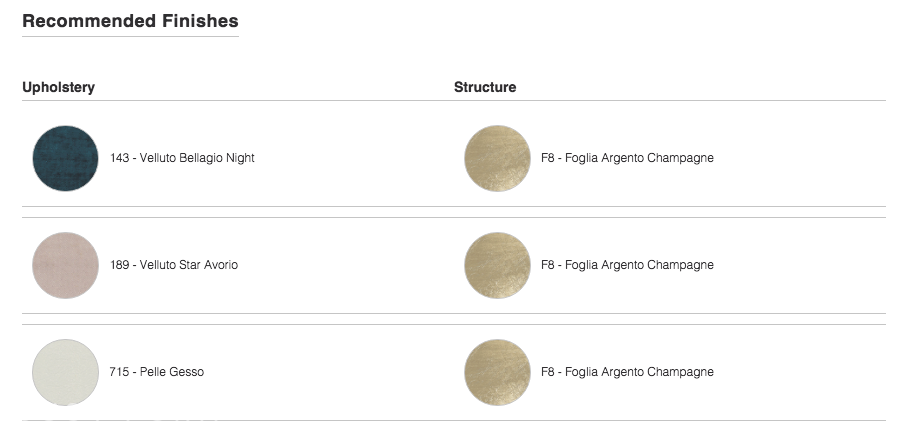Image resolution: width=910 pixels, height=448 pixels.
Task: Pick the Velluto Star Avorio pink swatch
Action: (65, 265)
